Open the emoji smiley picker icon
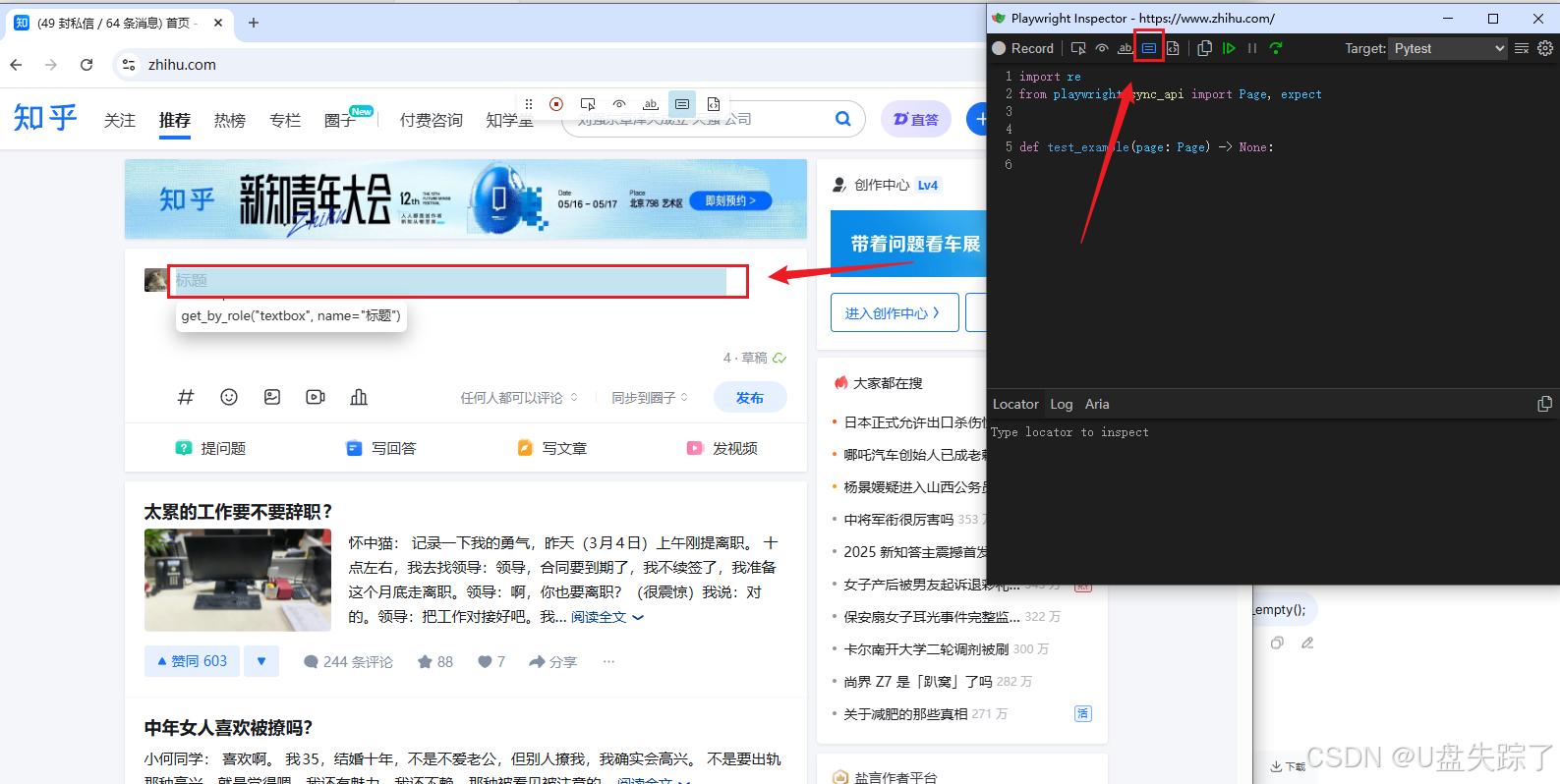1560x784 pixels. (229, 397)
